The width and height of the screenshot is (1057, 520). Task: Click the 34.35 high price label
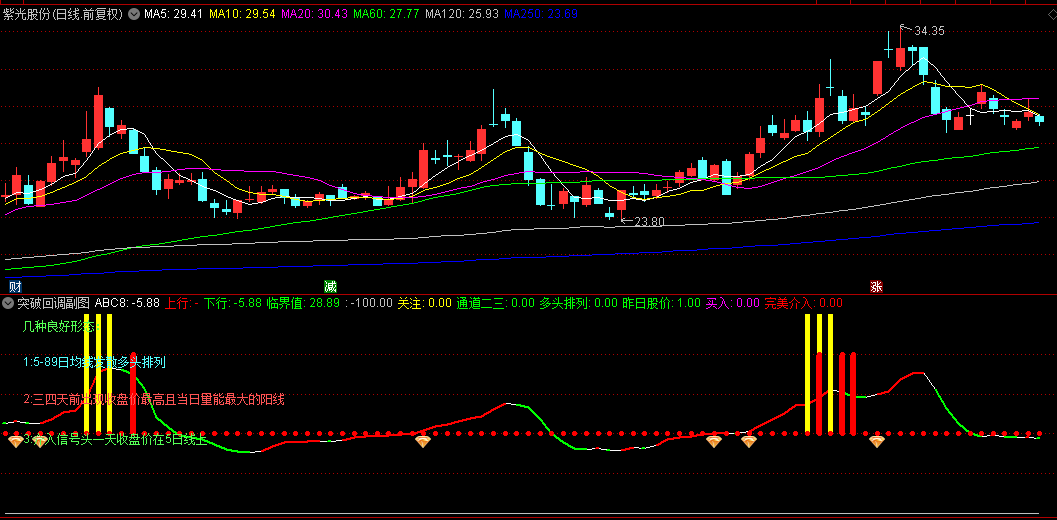[x=930, y=30]
